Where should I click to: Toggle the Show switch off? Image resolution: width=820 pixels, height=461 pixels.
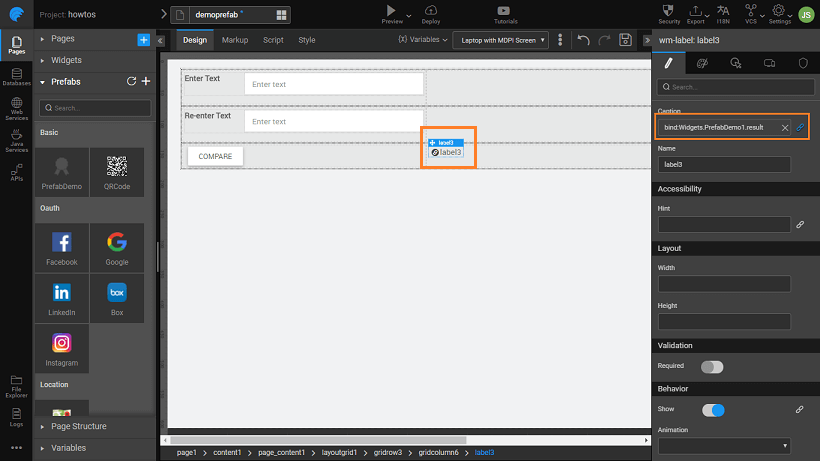click(712, 410)
